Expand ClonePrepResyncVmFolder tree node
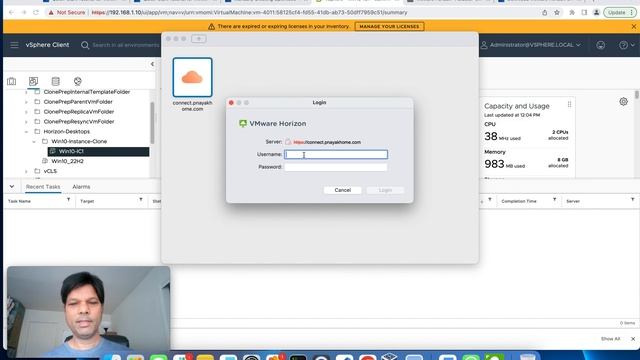Viewport: 640px width, 360px height. pos(27,122)
